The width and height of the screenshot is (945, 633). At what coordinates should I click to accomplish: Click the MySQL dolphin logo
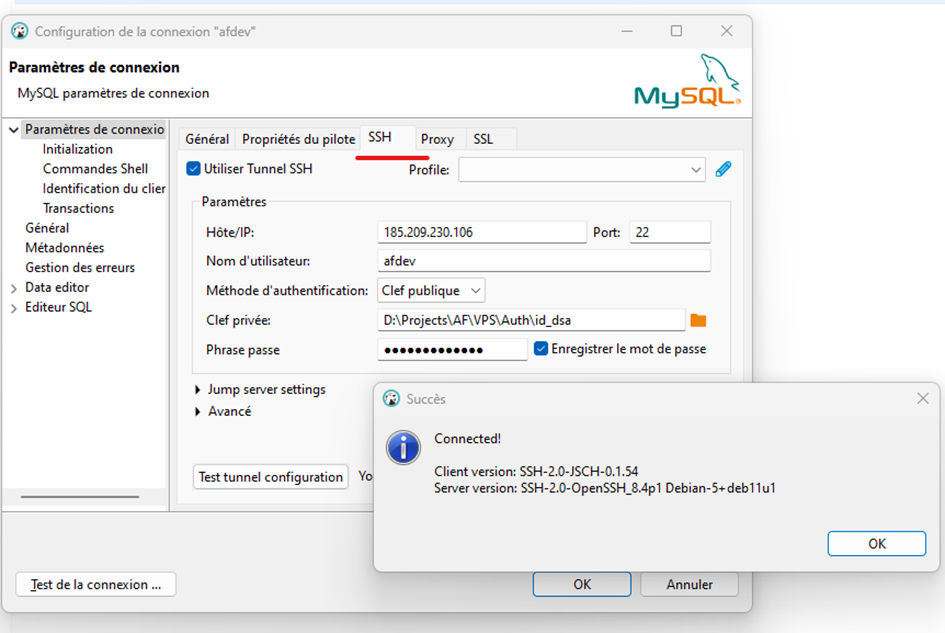pos(687,81)
